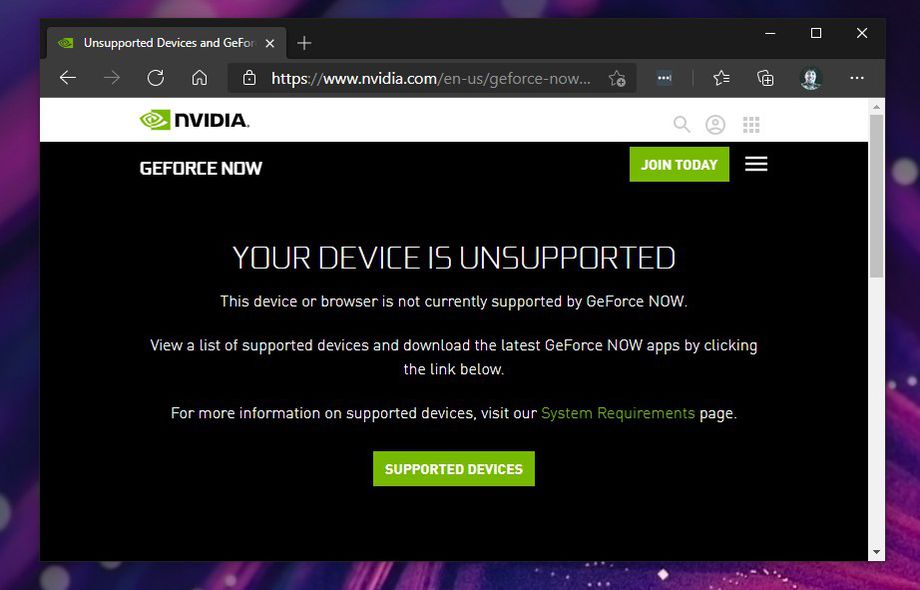Open the Favorites list icon in toolbar
The height and width of the screenshot is (590, 920).
[721, 78]
